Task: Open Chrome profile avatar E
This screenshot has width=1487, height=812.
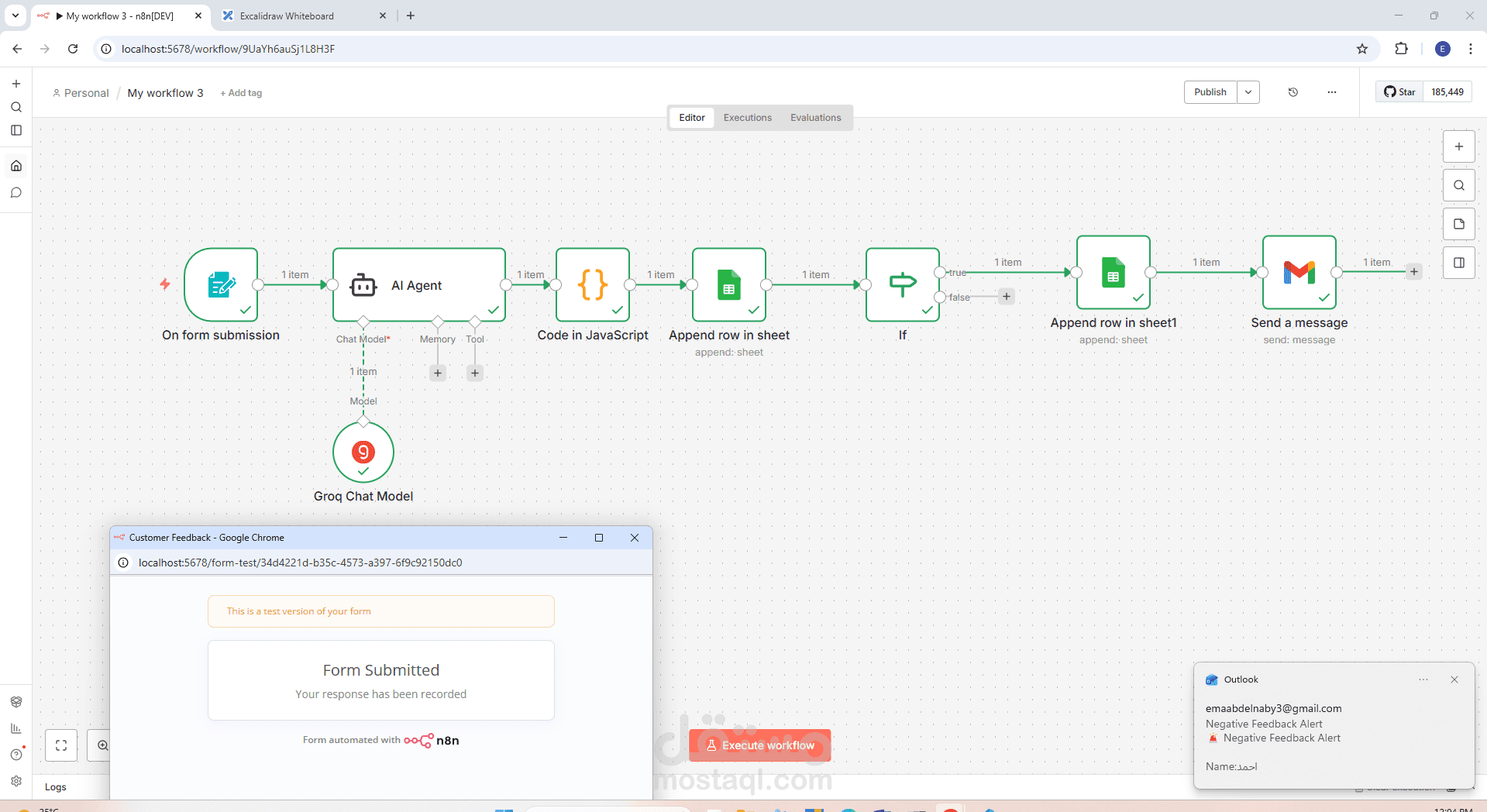Action: (x=1443, y=49)
